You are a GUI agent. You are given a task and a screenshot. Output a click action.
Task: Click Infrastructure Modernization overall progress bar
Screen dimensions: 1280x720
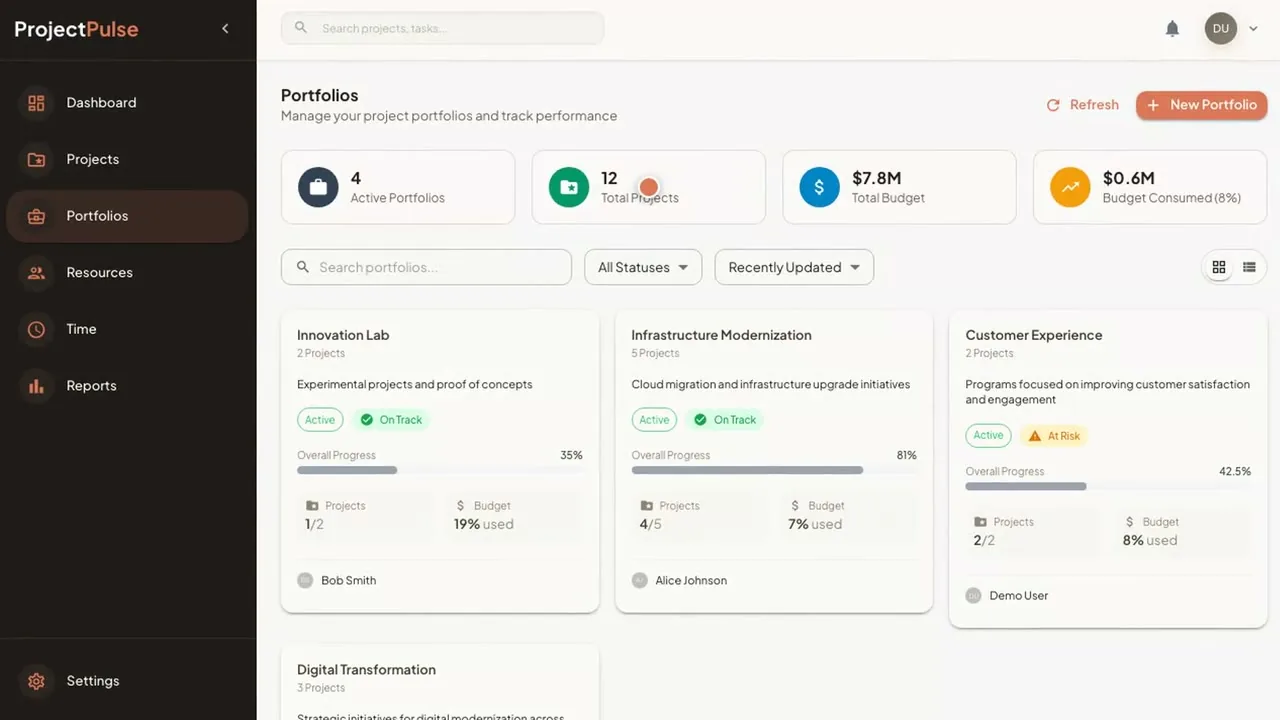point(774,470)
